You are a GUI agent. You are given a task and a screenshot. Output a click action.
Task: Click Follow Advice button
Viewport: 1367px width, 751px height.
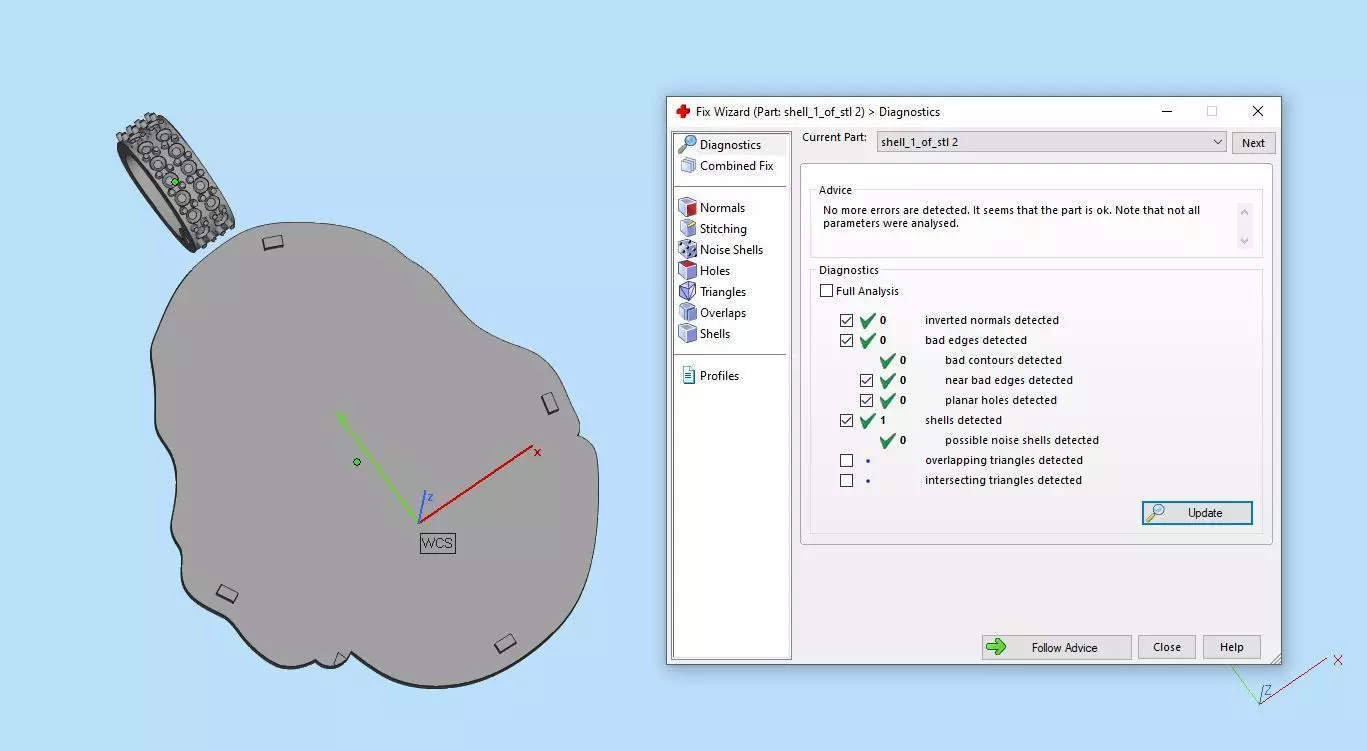coord(1056,647)
